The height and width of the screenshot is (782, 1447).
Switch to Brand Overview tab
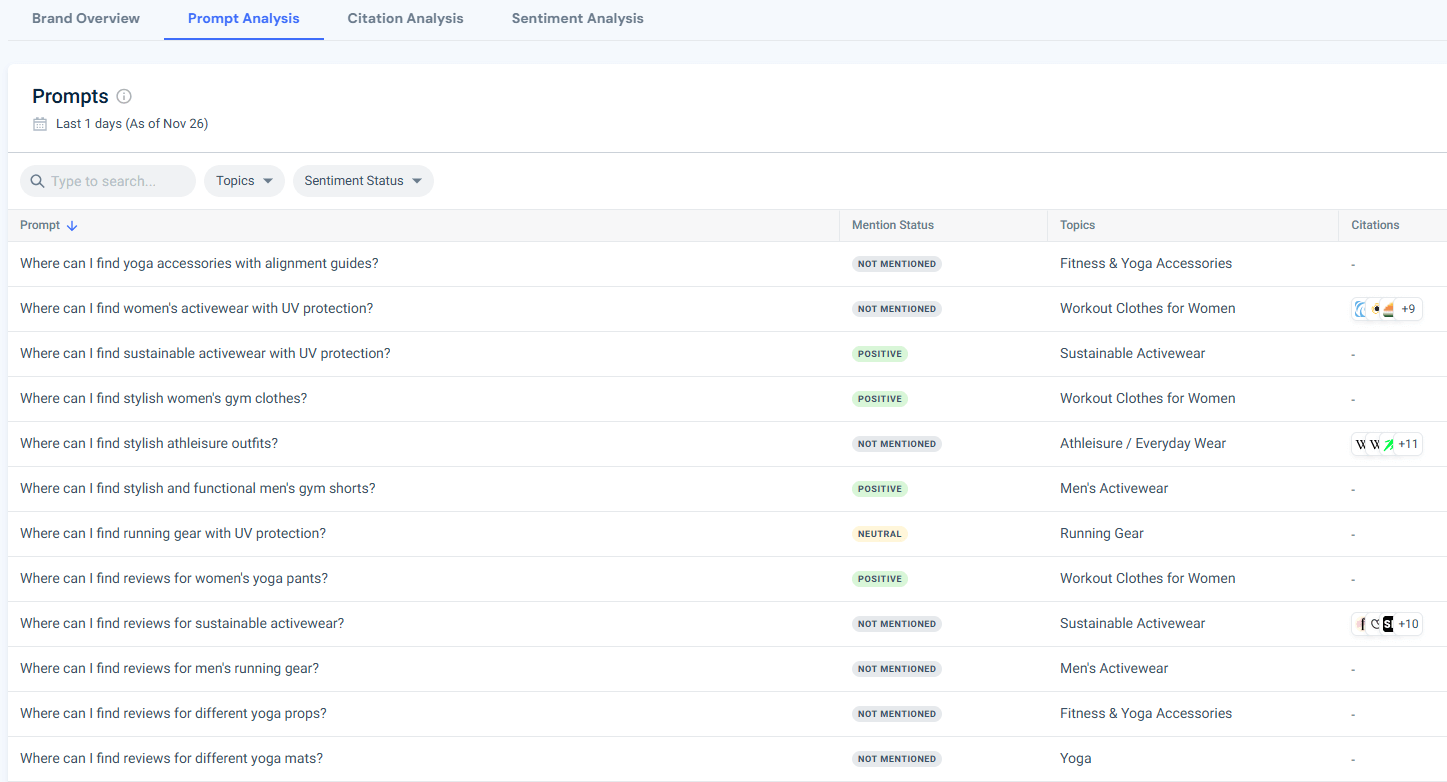tap(86, 18)
